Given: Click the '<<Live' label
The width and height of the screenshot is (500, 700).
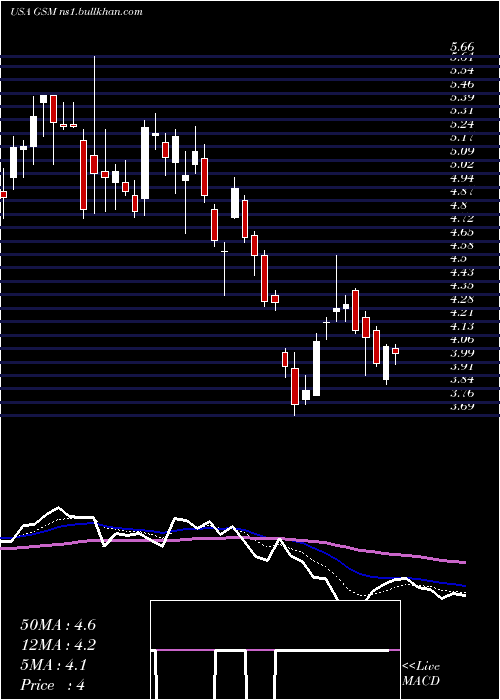Looking at the screenshot, I should pos(421,667).
